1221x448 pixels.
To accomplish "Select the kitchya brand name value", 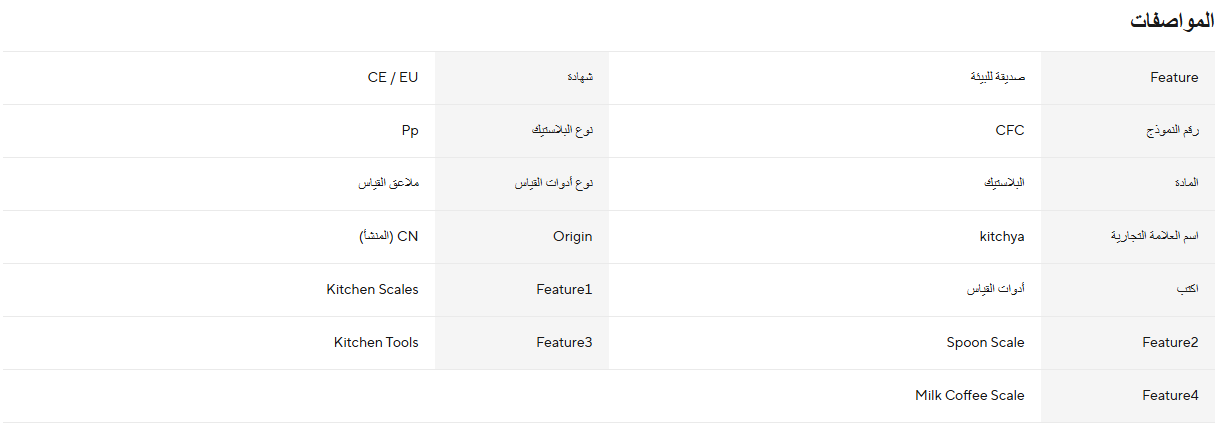I will click(x=1002, y=236).
